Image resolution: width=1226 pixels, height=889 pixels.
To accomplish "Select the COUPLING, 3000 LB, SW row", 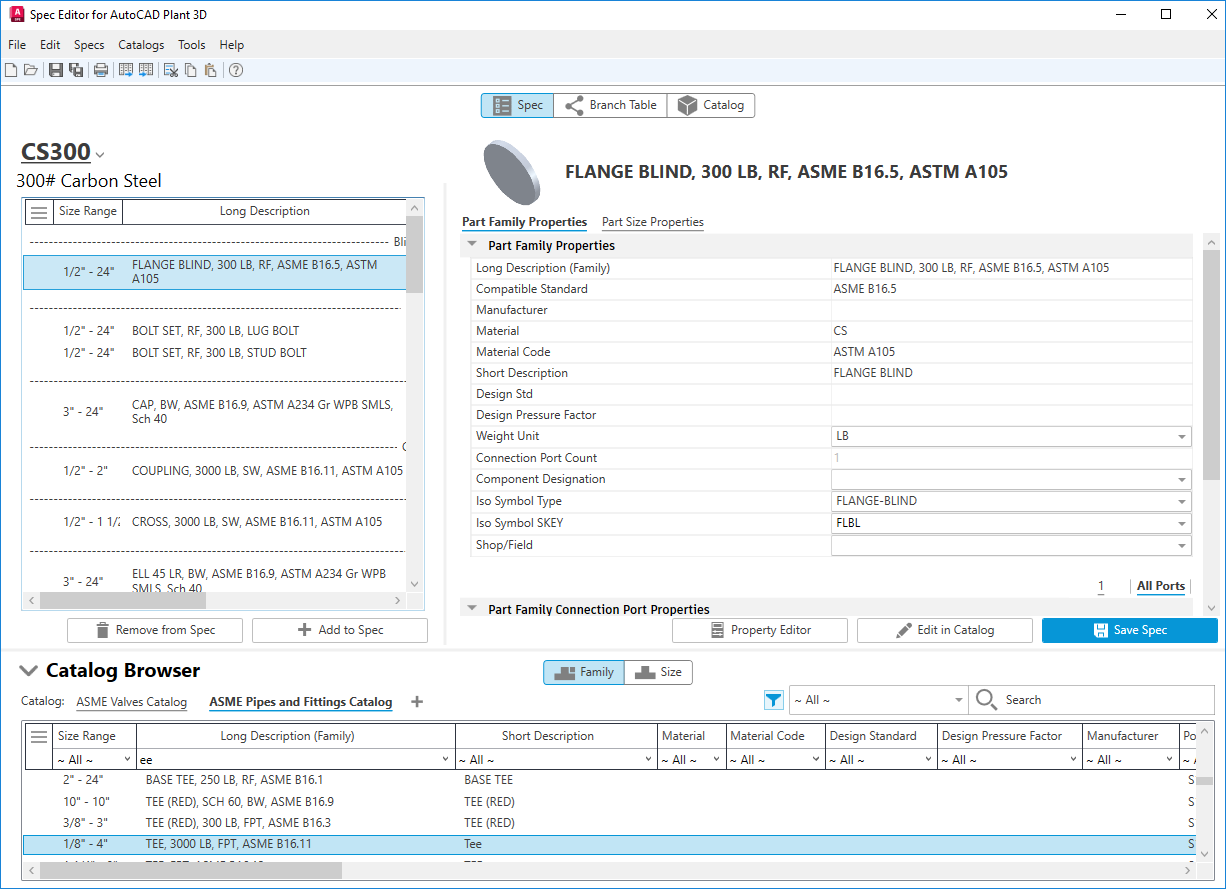I will [x=215, y=471].
